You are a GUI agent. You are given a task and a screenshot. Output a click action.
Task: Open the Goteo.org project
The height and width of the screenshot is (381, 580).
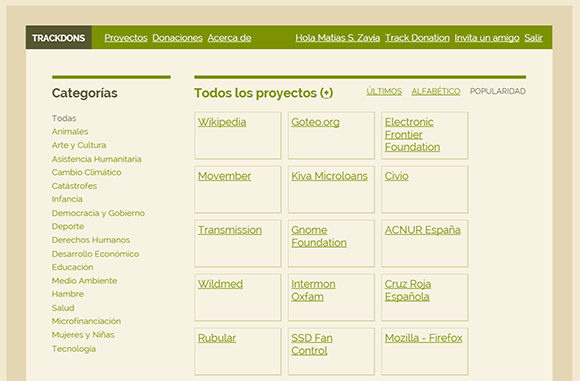(x=315, y=122)
